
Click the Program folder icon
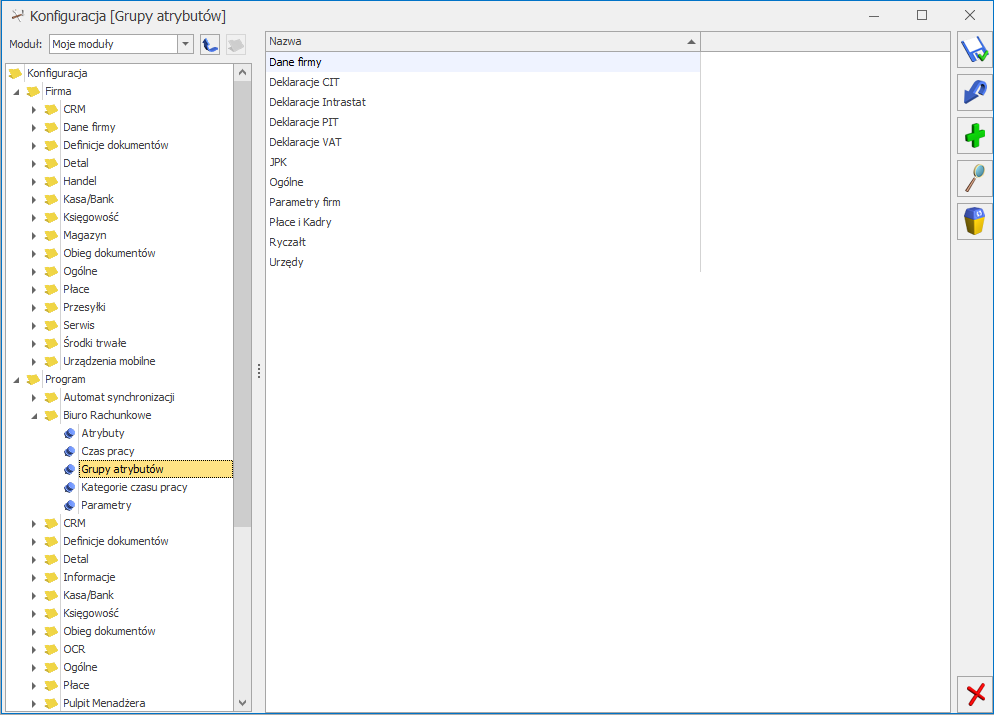pyautogui.click(x=34, y=380)
